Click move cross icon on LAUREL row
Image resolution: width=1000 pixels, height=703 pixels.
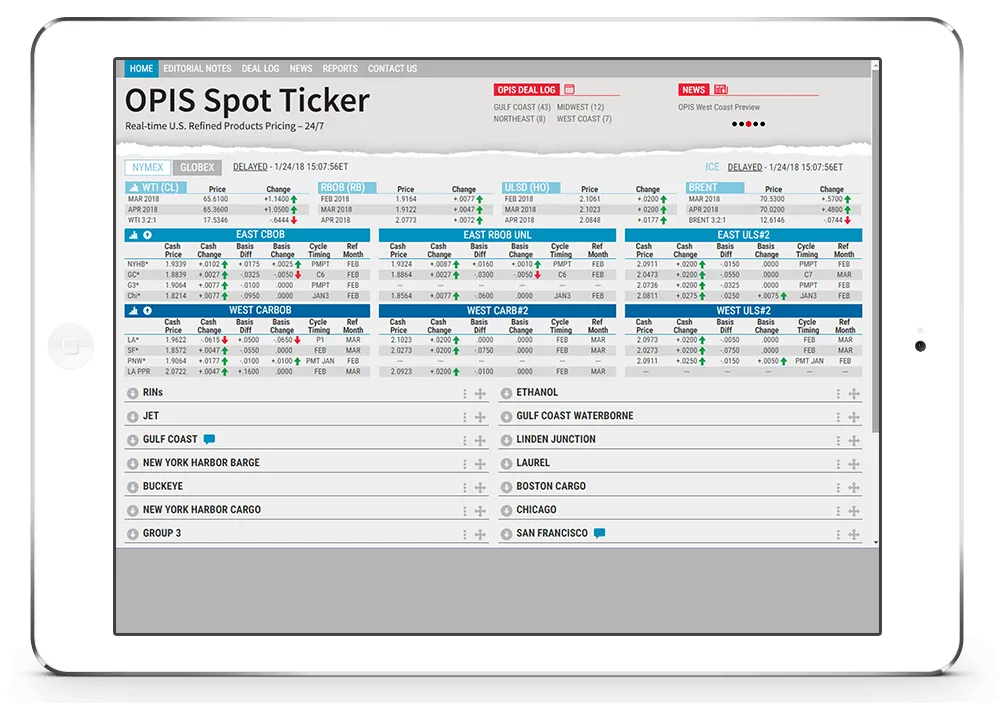pos(854,464)
